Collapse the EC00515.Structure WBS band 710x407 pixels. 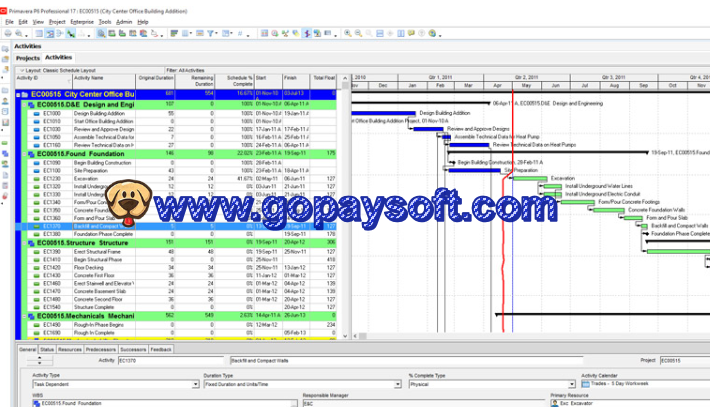coord(24,243)
